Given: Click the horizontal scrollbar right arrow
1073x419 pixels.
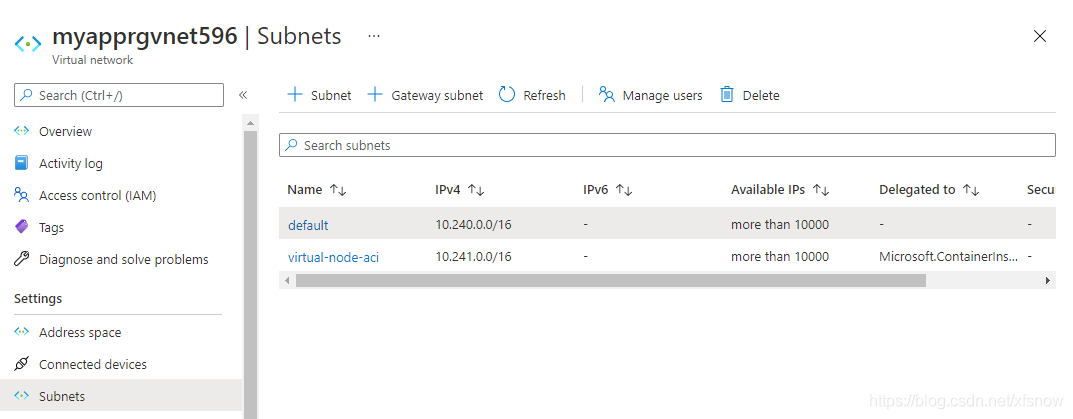Looking at the screenshot, I should pos(1048,281).
